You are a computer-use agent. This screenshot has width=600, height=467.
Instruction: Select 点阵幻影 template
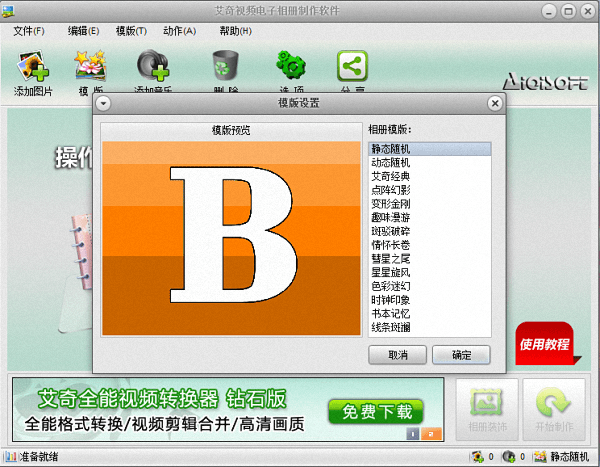coord(430,190)
